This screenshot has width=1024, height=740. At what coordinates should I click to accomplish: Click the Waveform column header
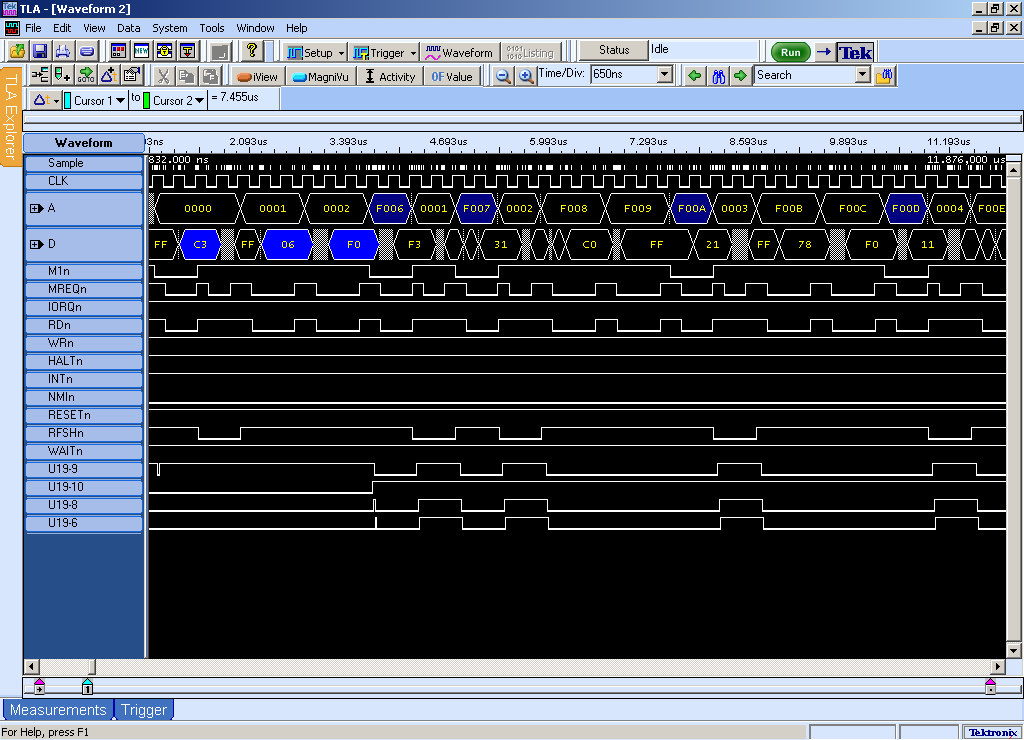pyautogui.click(x=84, y=142)
